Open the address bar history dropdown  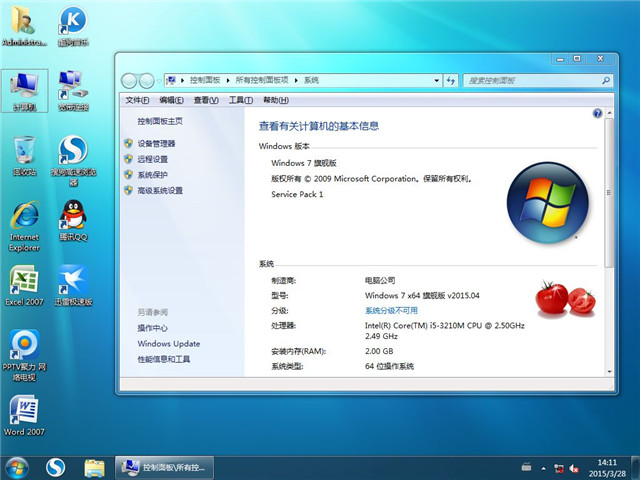click(437, 80)
